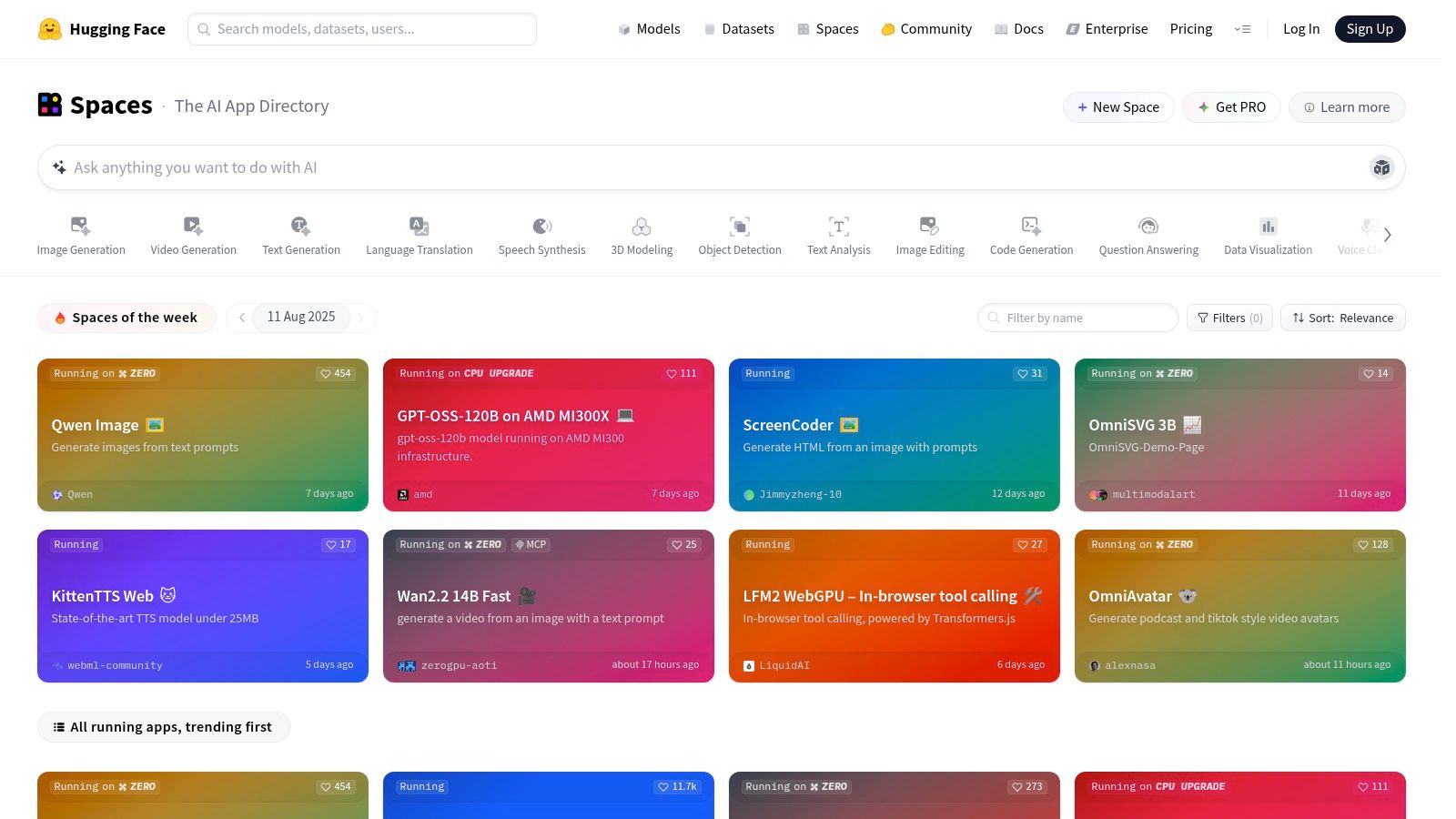Open the Datasets nav item
1456x819 pixels.
[739, 29]
